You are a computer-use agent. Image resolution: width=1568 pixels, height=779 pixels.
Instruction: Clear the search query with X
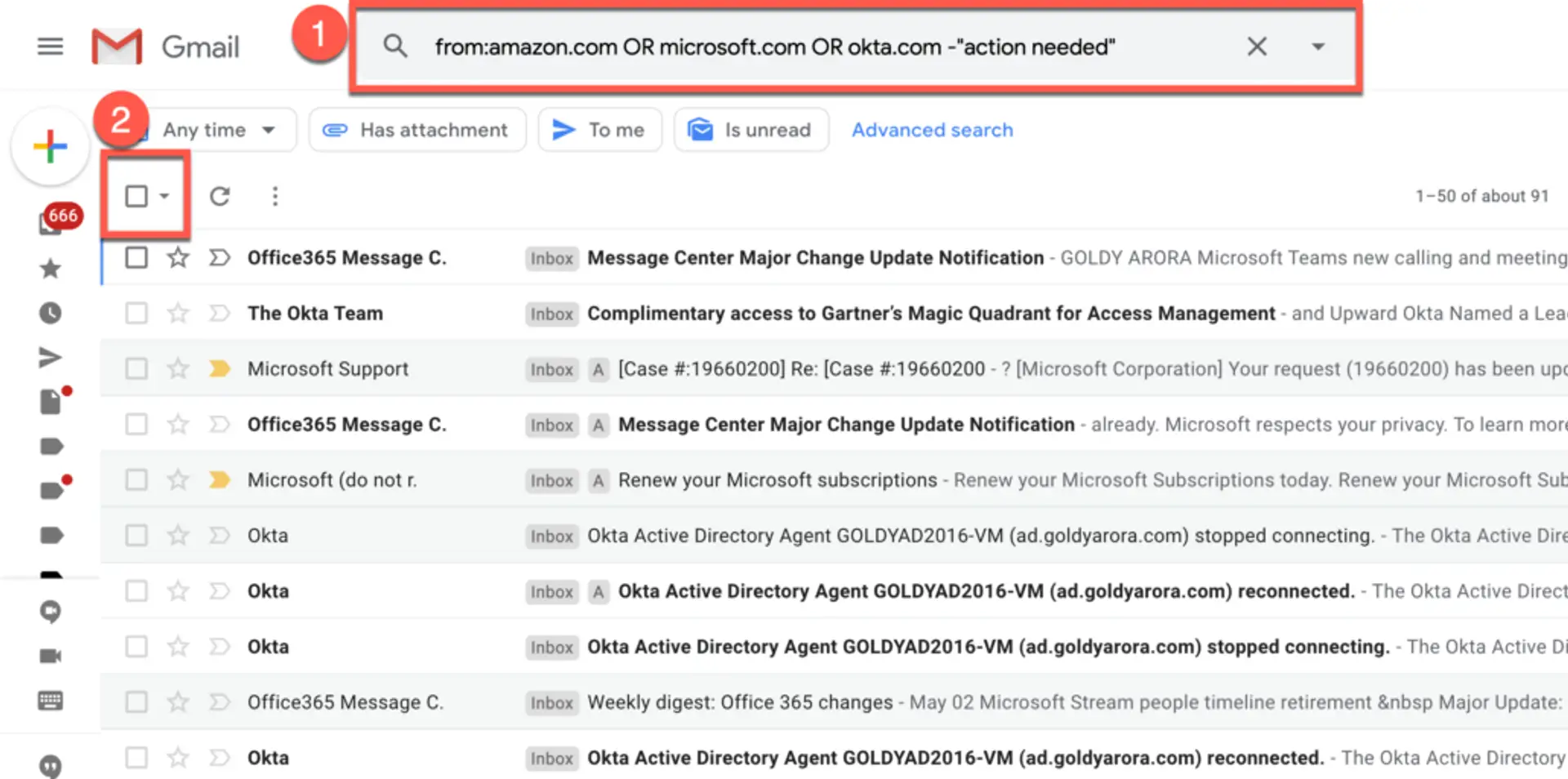[1257, 47]
